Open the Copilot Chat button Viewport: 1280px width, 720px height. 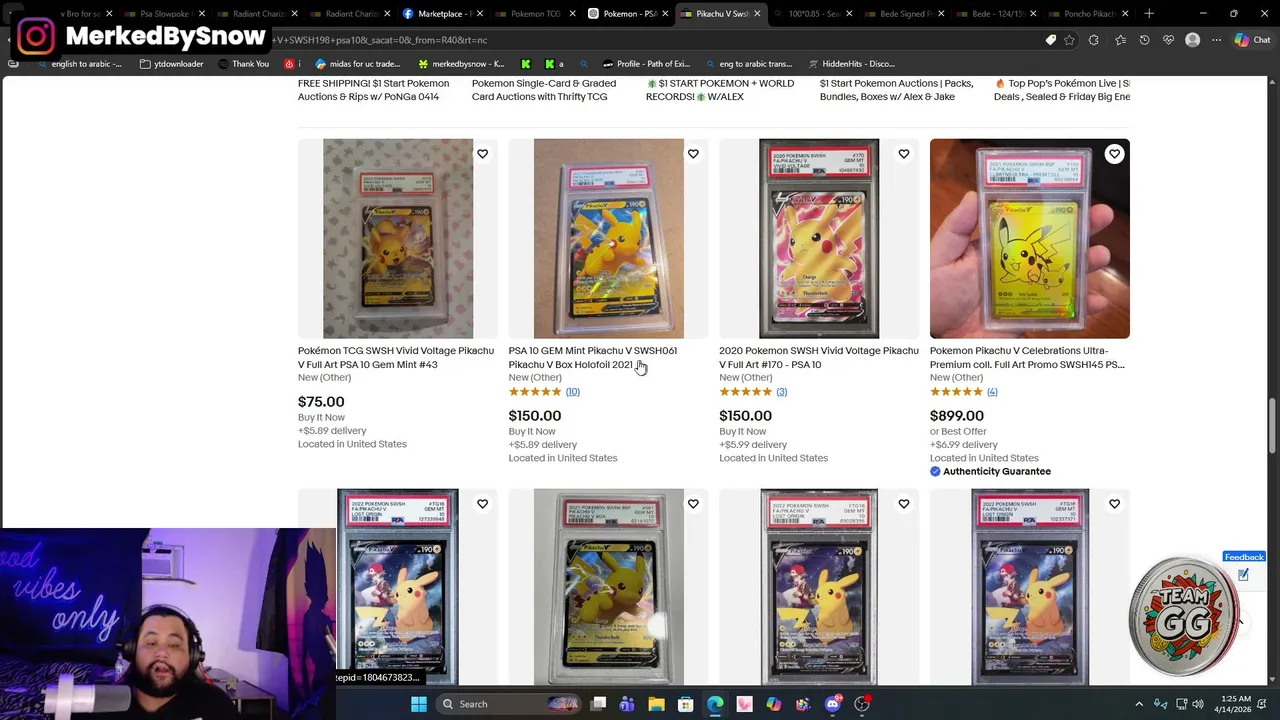[1252, 40]
